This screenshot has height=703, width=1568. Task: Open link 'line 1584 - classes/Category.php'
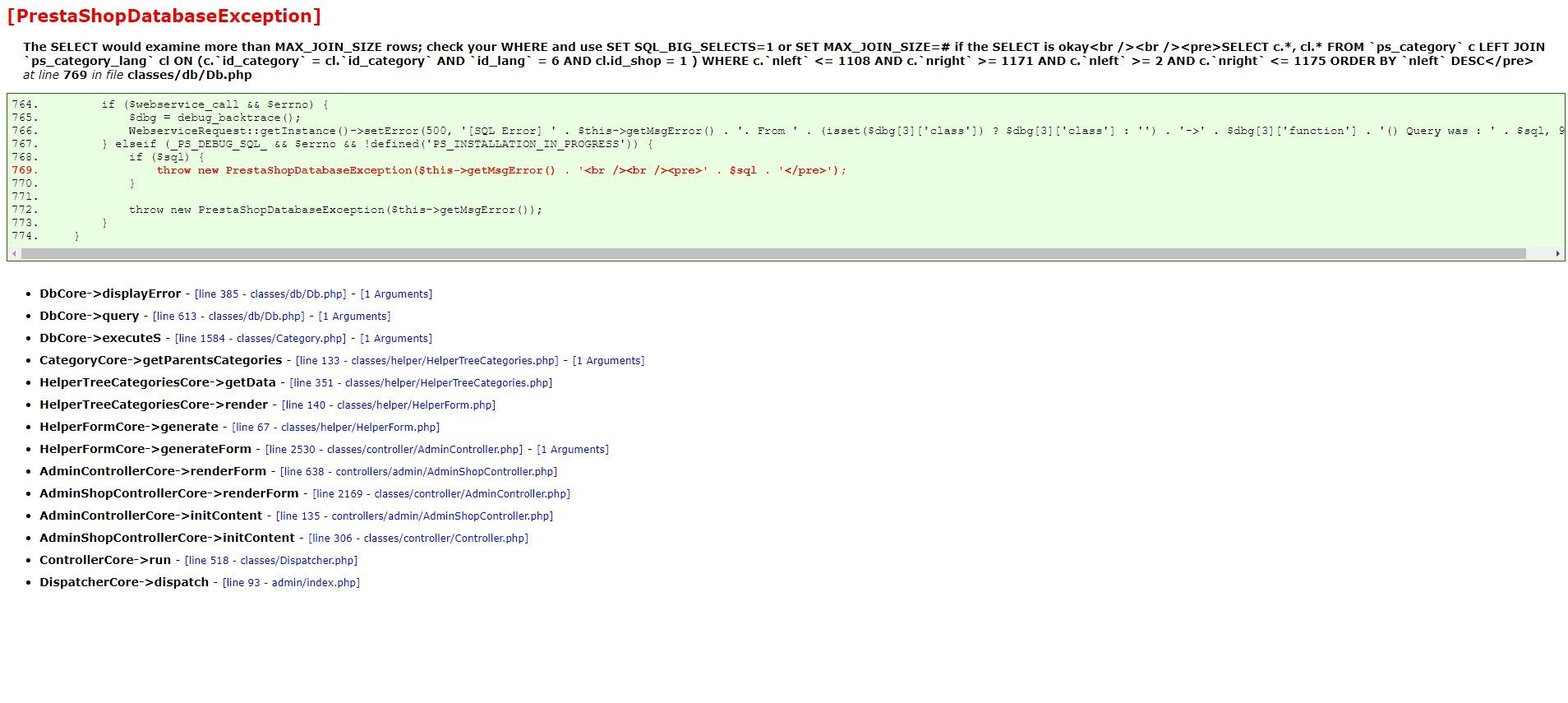(x=261, y=339)
